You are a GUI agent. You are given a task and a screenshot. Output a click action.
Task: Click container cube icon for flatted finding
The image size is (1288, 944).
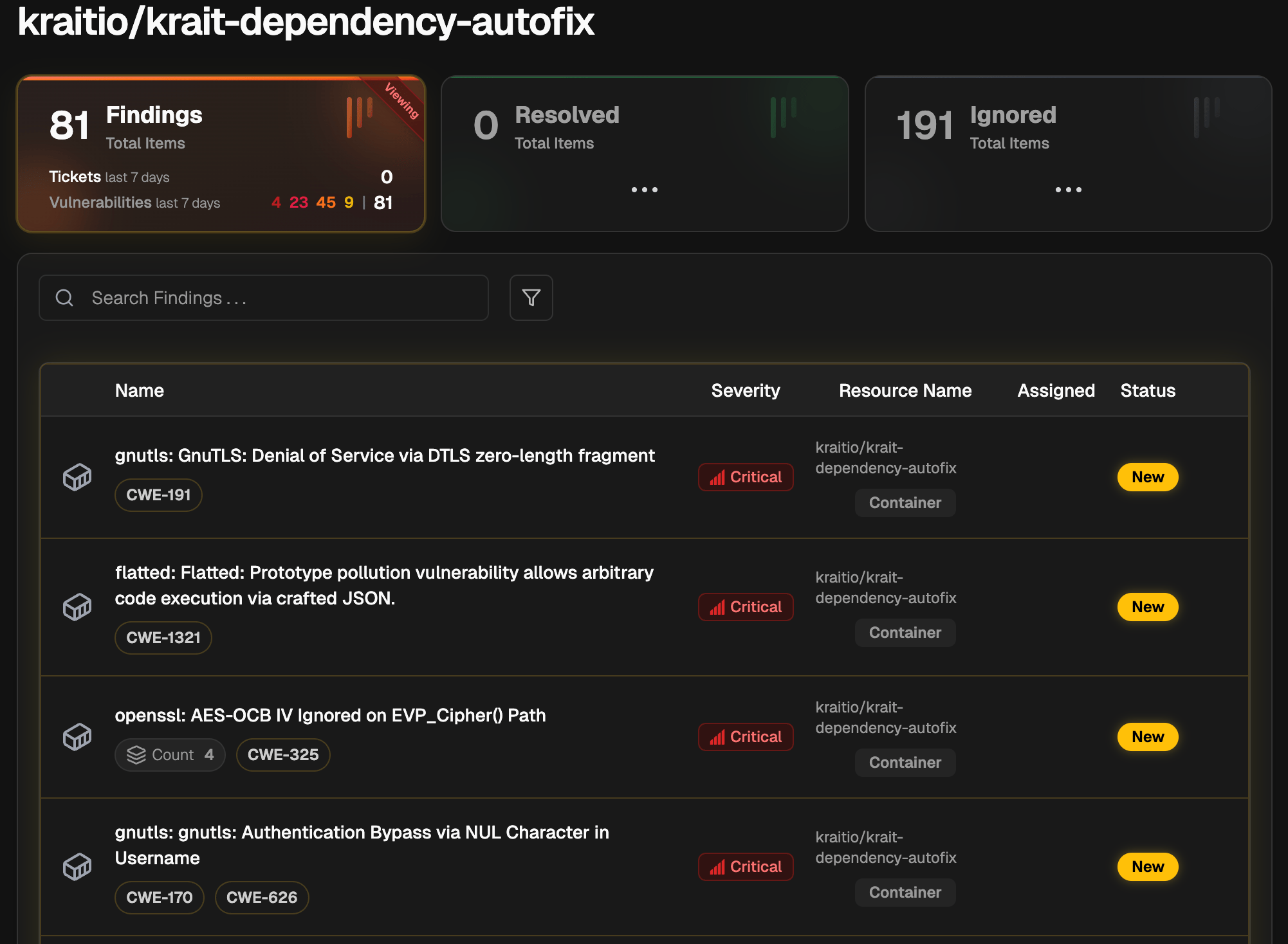tap(77, 607)
